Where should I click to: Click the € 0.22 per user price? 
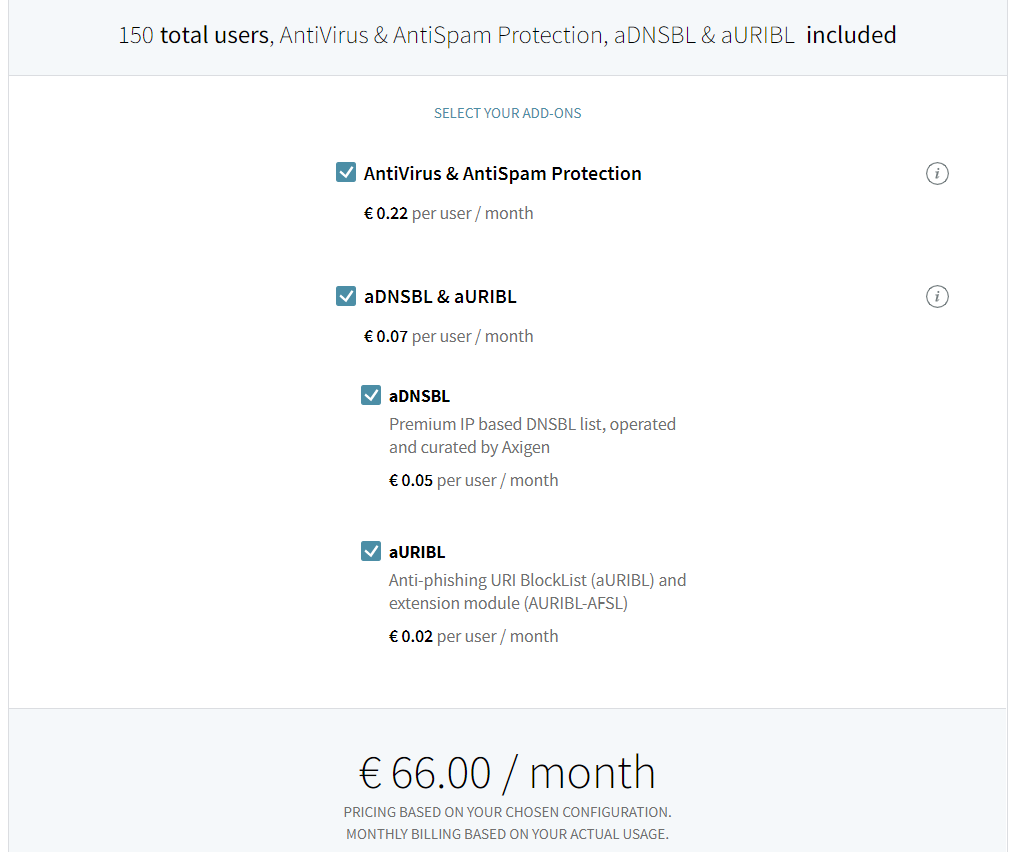tap(448, 213)
